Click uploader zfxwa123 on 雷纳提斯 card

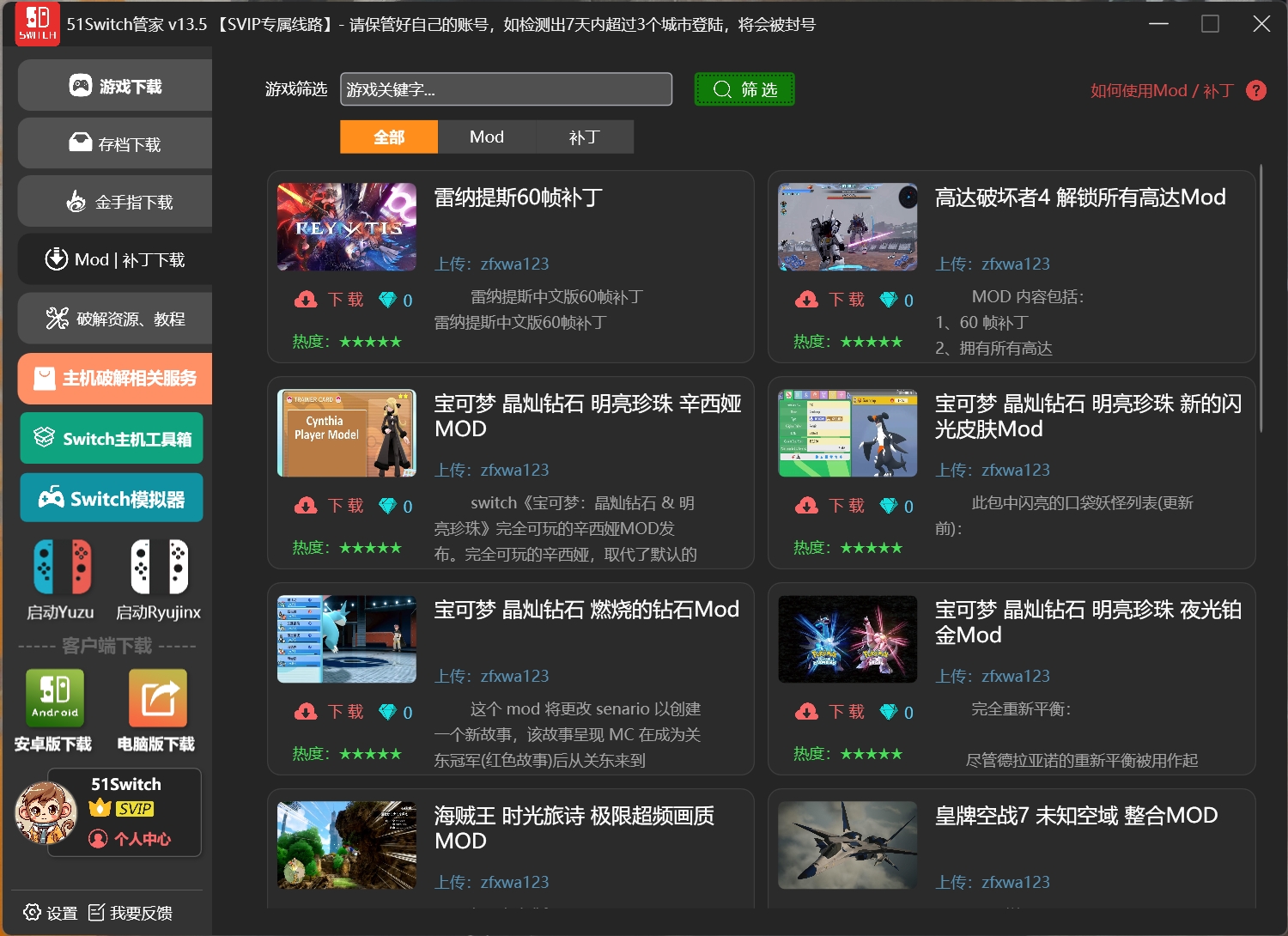(514, 264)
